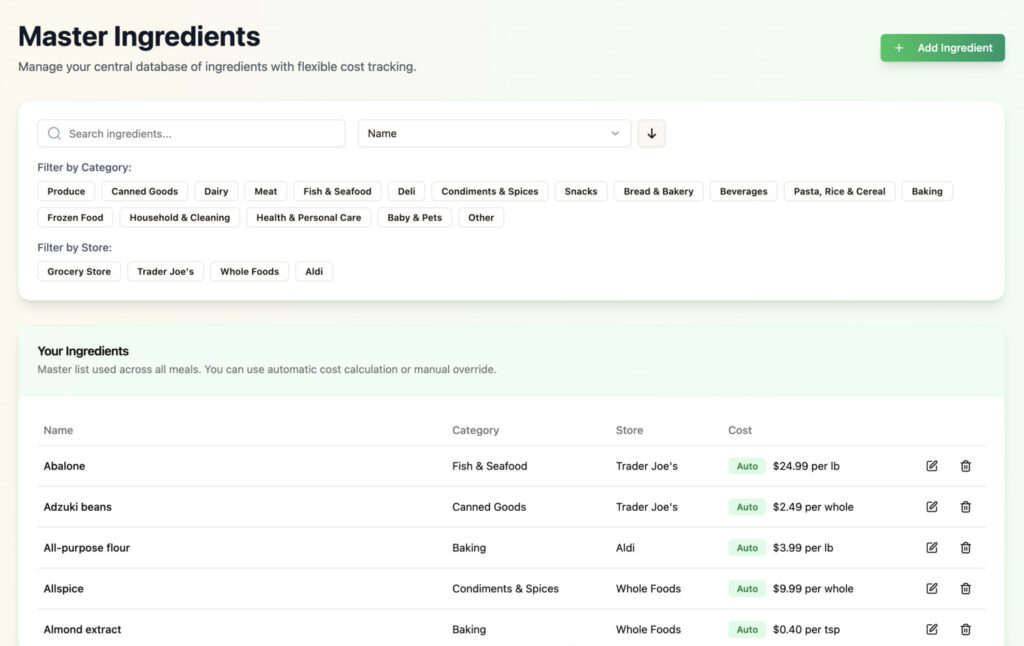Click the edit icon for Almond extract
The image size is (1024, 646).
tap(932, 630)
